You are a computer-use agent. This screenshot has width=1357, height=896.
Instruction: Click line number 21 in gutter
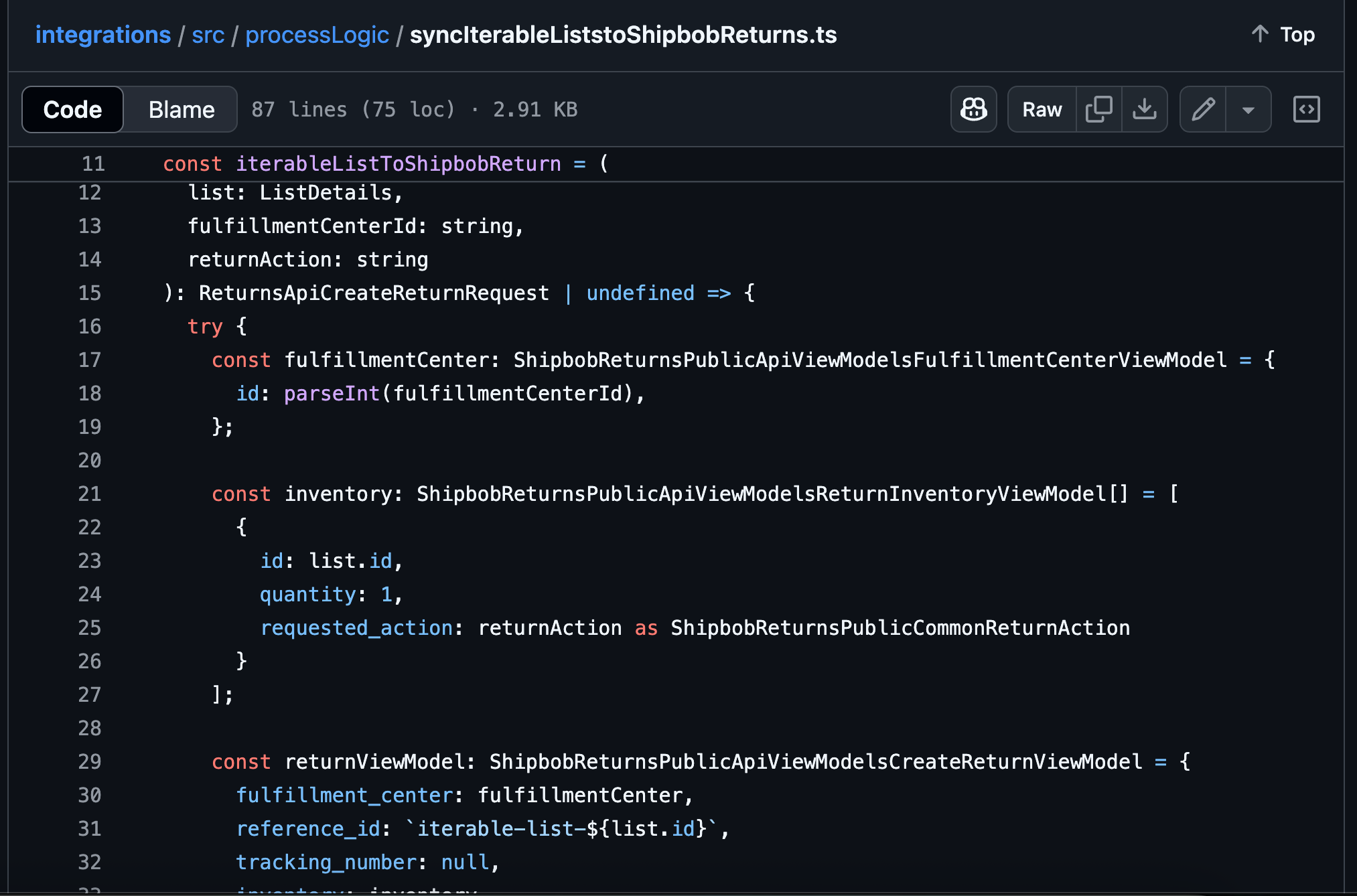pyautogui.click(x=90, y=494)
